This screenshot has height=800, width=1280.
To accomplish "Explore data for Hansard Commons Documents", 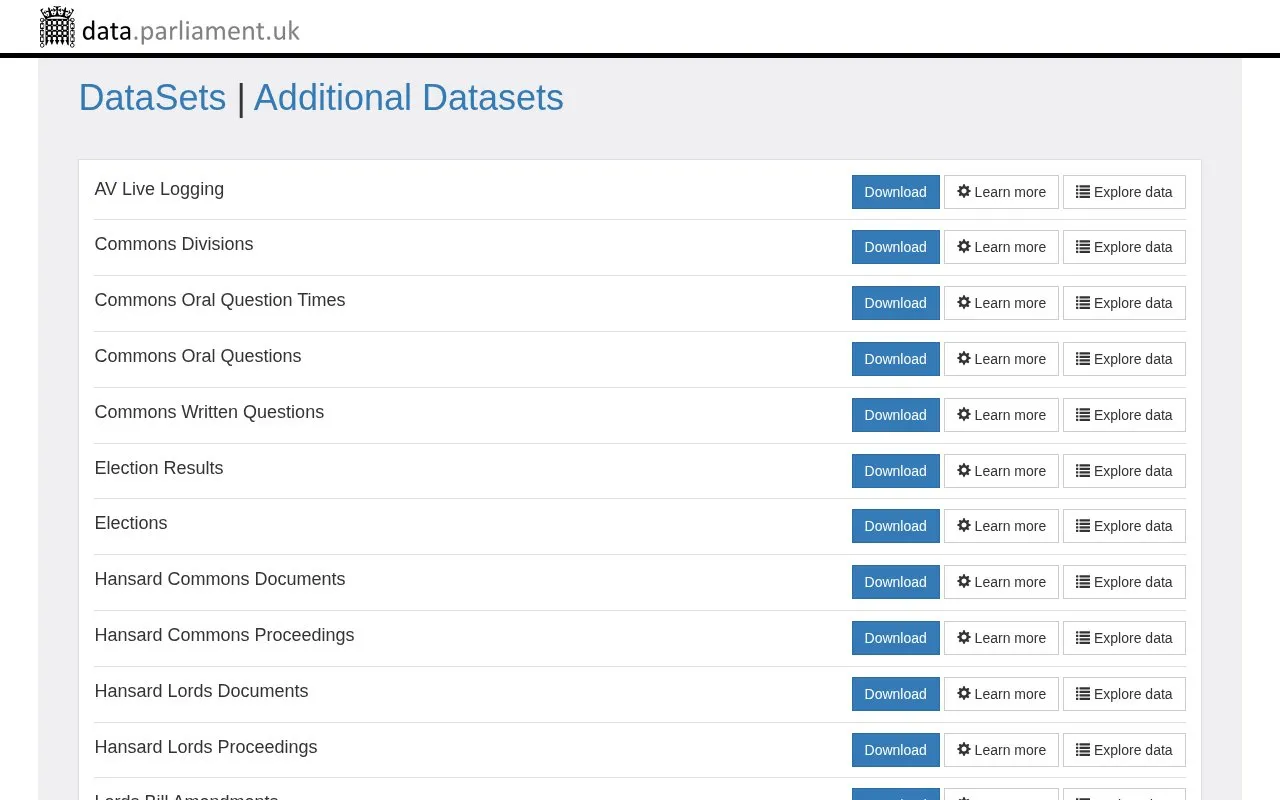I will click(1124, 582).
